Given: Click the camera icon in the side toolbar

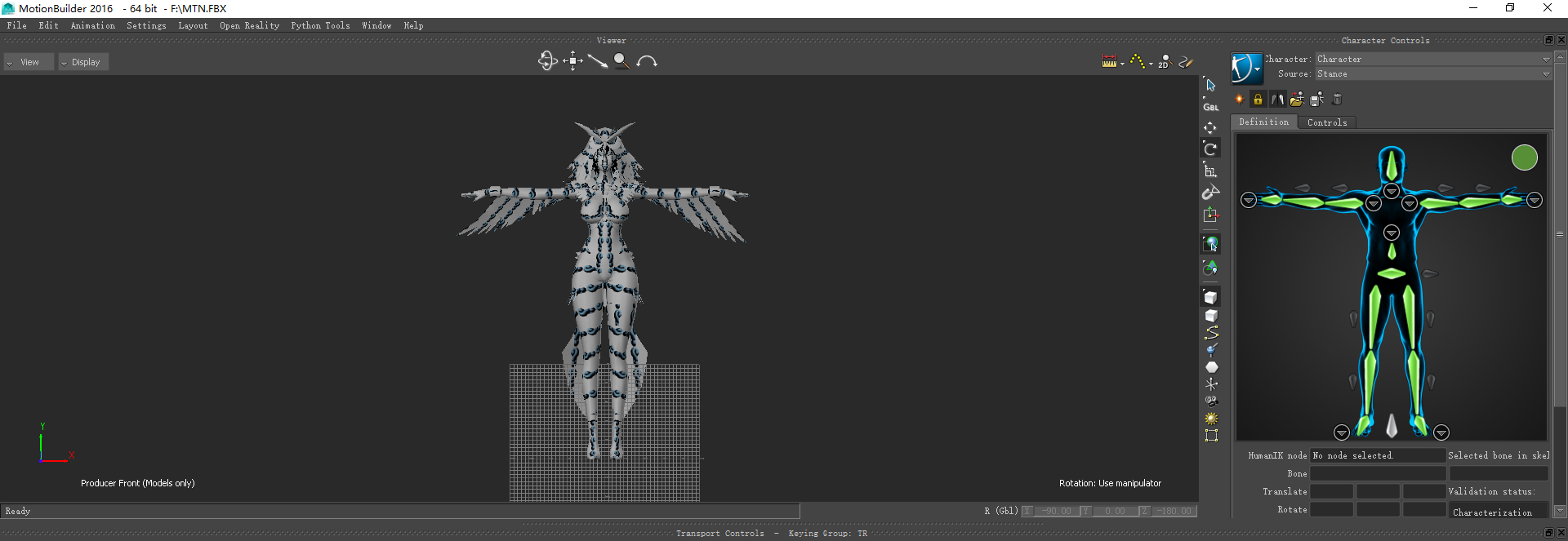Looking at the screenshot, I should coord(1211,401).
